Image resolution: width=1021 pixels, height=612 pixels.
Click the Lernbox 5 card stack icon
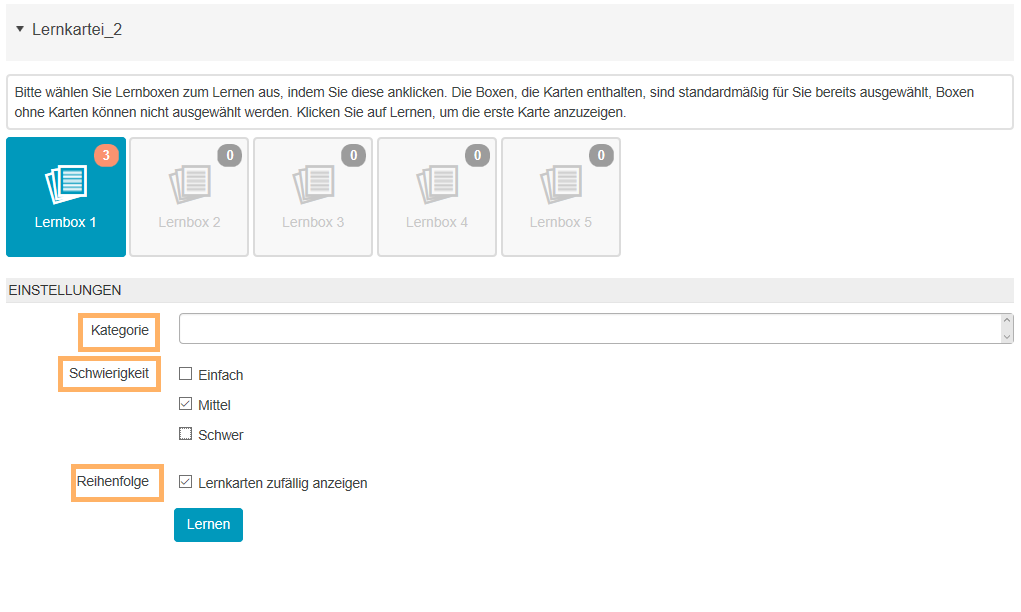click(x=561, y=184)
